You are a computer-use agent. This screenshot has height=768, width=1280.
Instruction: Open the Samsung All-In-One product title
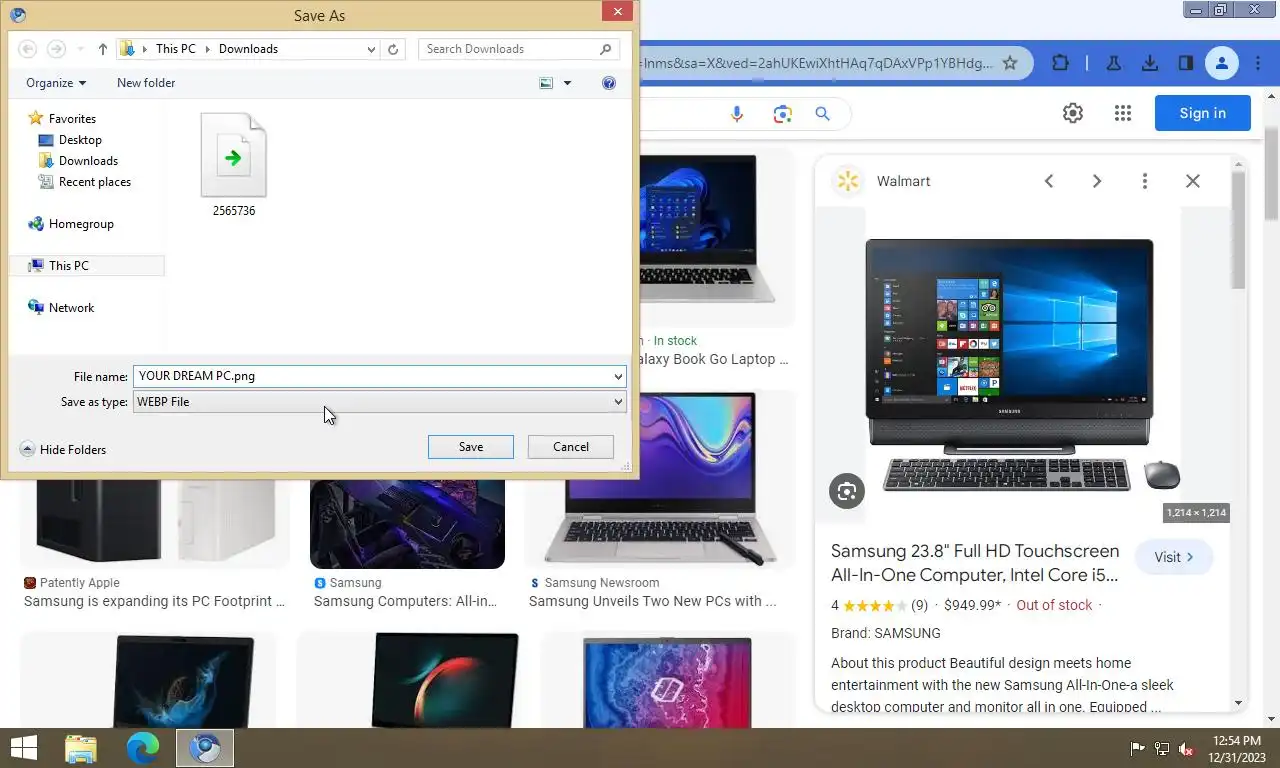pos(975,563)
